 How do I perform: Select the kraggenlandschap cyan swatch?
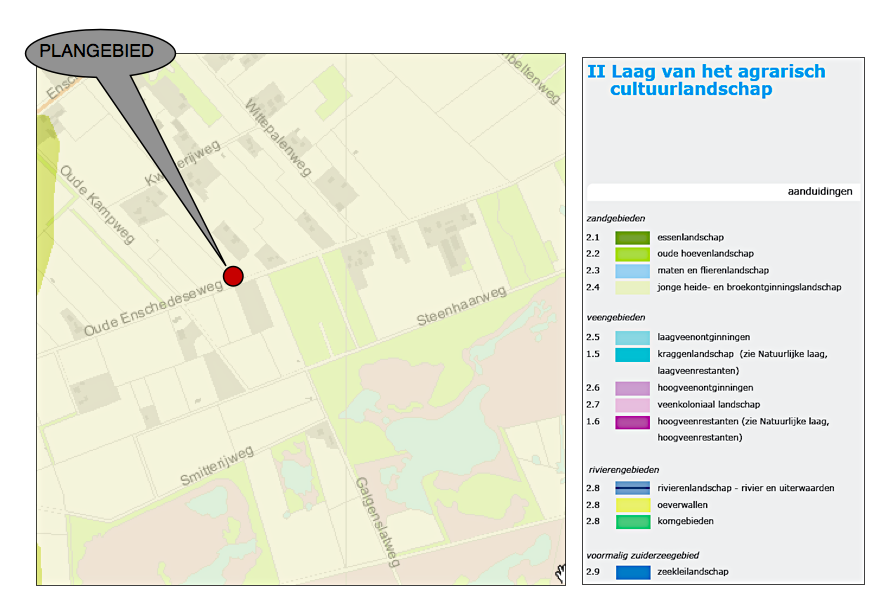pyautogui.click(x=632, y=354)
